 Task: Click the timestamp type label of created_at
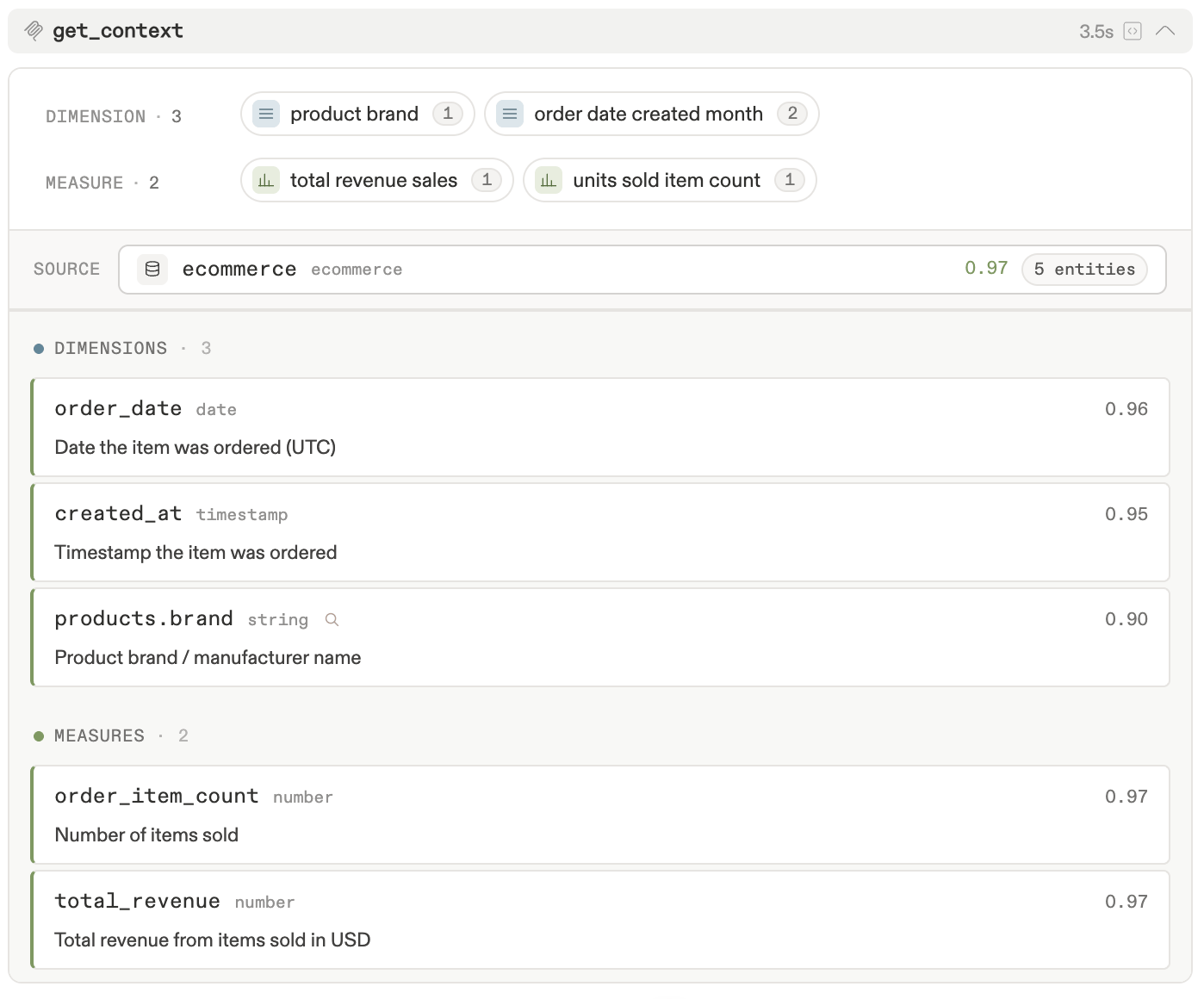pos(242,515)
